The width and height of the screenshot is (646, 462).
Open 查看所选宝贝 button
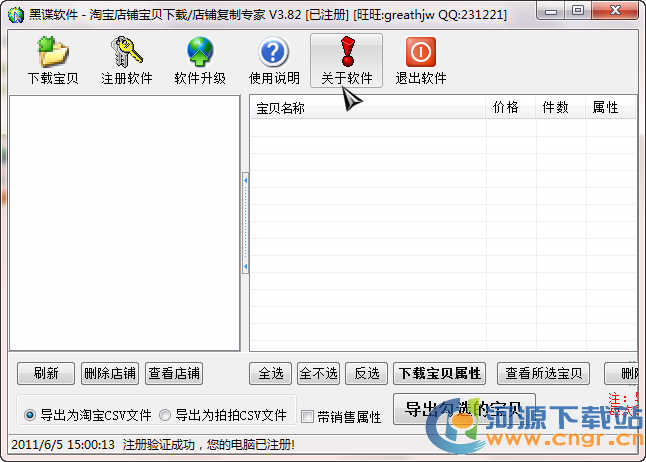coord(543,373)
